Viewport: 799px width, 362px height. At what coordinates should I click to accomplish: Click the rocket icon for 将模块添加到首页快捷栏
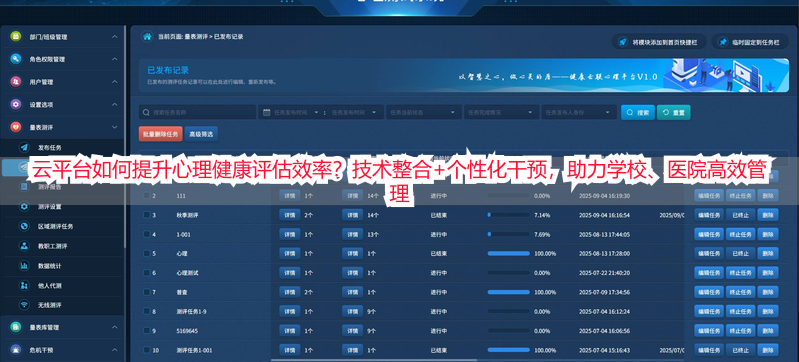pyautogui.click(x=622, y=42)
